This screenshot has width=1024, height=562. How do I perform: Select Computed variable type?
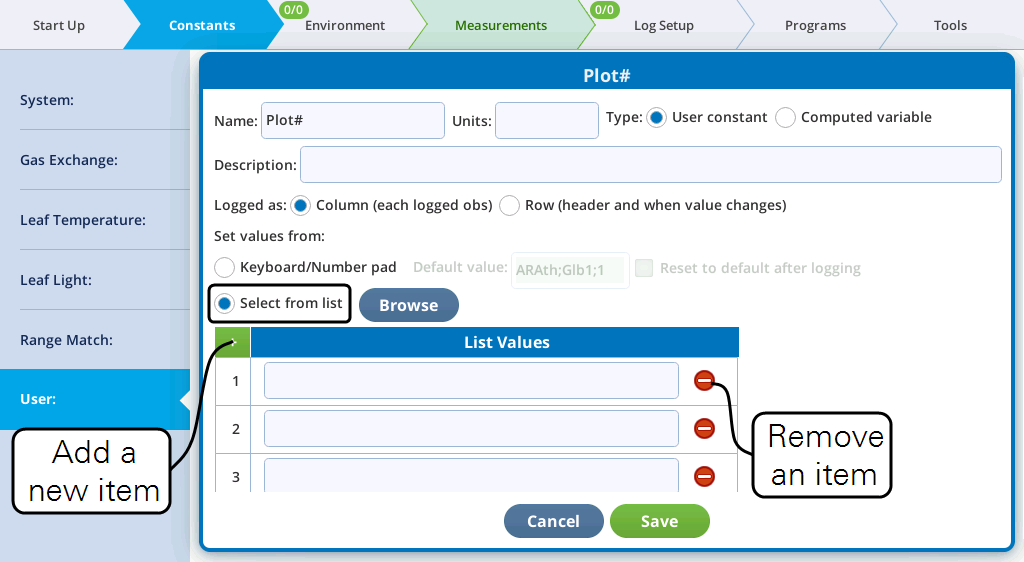(785, 117)
